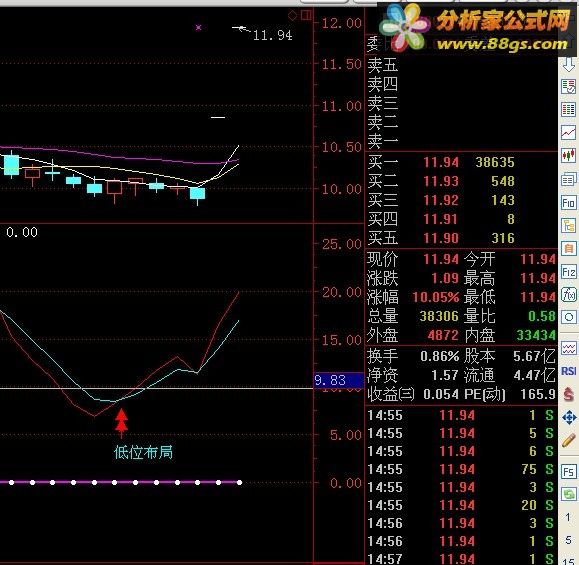579x565 pixels.
Task: Click the circle icon below the formula icon
Action: click(569, 317)
